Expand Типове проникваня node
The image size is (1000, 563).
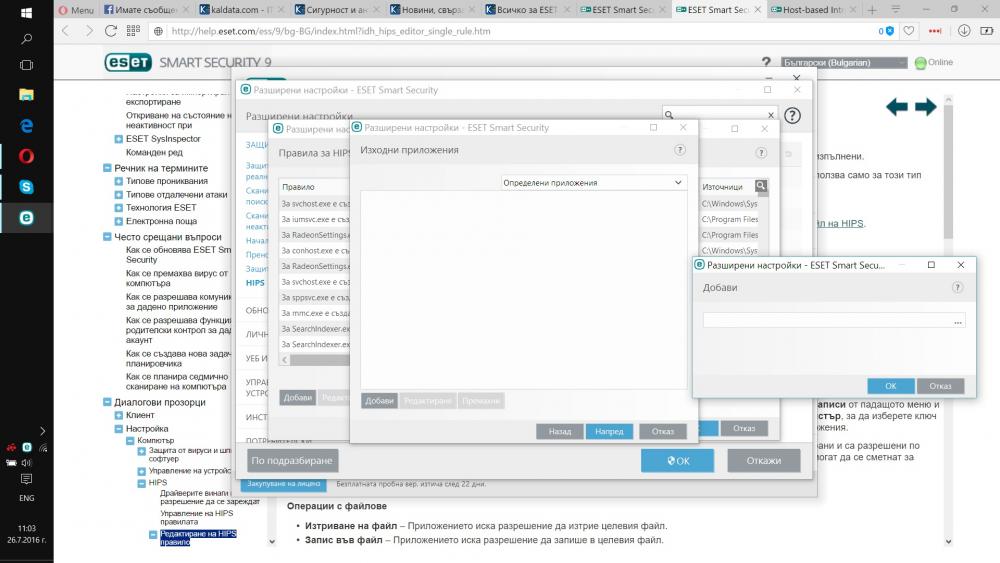[x=119, y=181]
